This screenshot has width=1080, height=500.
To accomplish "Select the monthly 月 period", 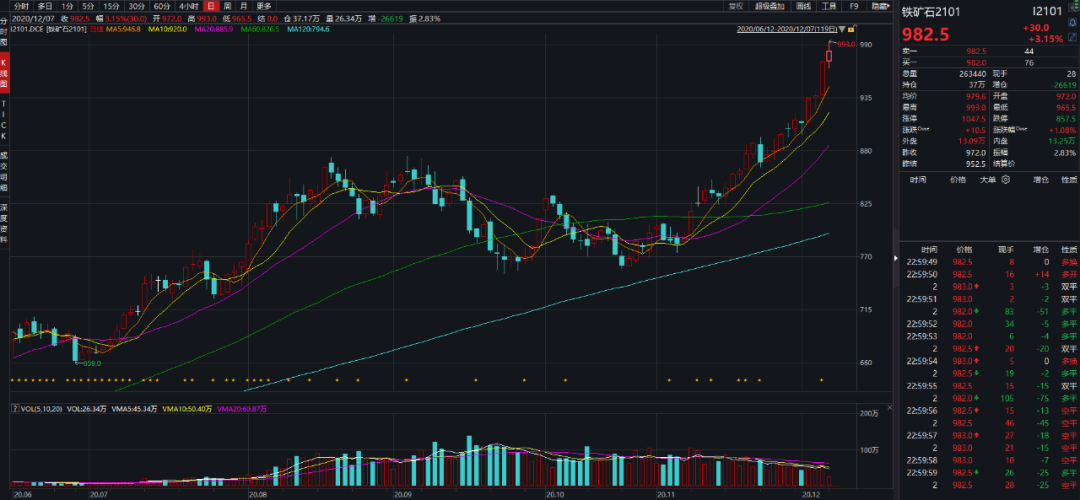I will tap(244, 6).
